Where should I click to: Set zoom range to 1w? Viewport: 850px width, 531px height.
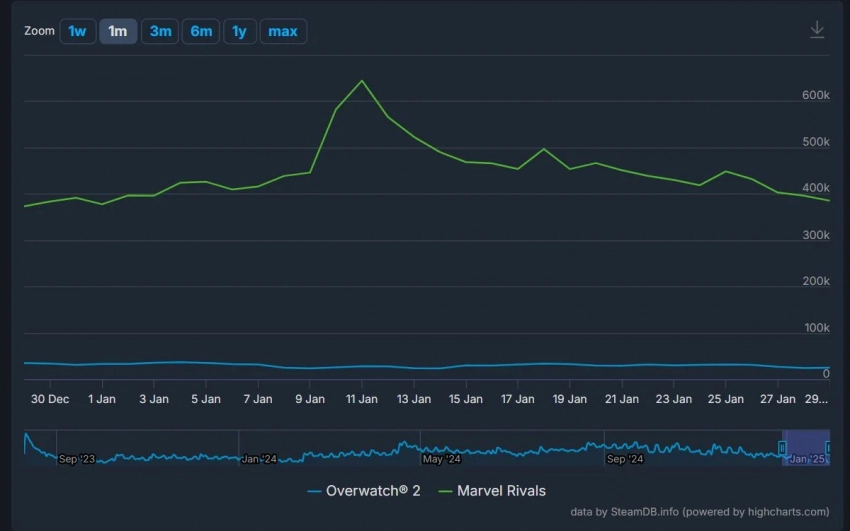click(x=77, y=31)
